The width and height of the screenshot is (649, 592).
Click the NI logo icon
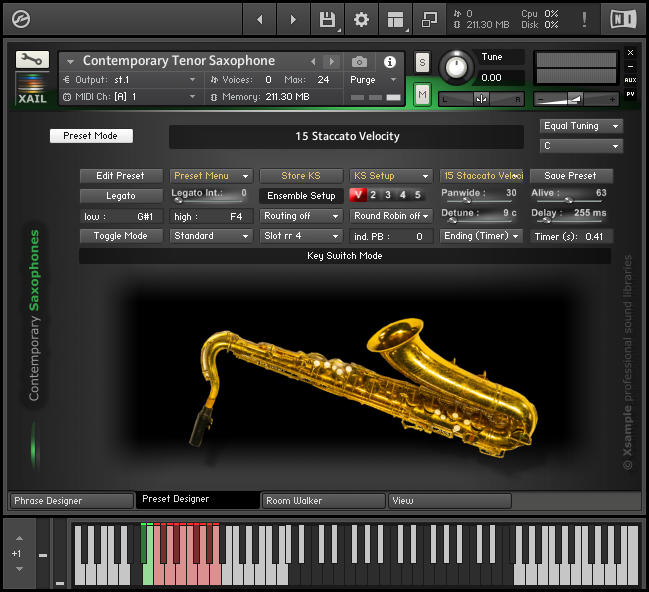point(623,19)
